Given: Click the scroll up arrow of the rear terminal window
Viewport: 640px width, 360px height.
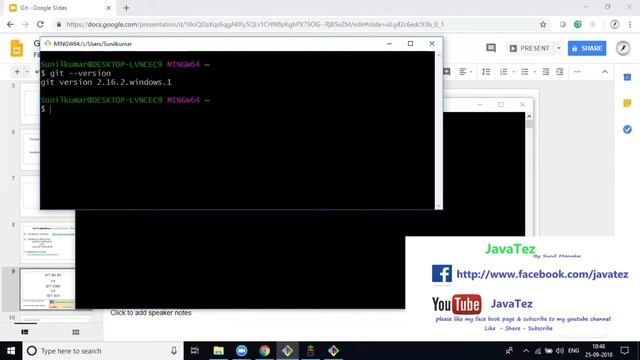Looking at the screenshot, I should click(529, 116).
